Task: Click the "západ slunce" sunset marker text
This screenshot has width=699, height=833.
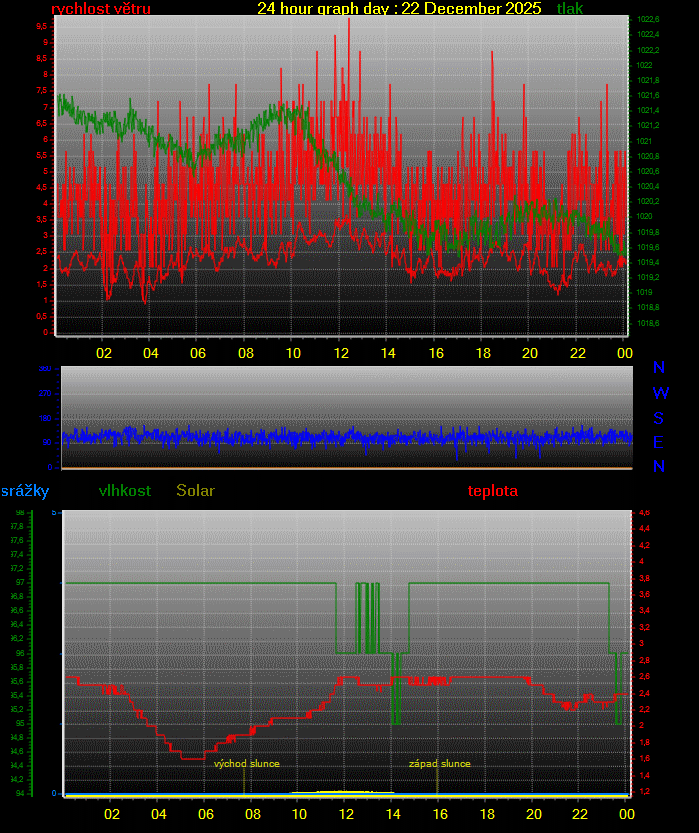Action: [x=439, y=764]
